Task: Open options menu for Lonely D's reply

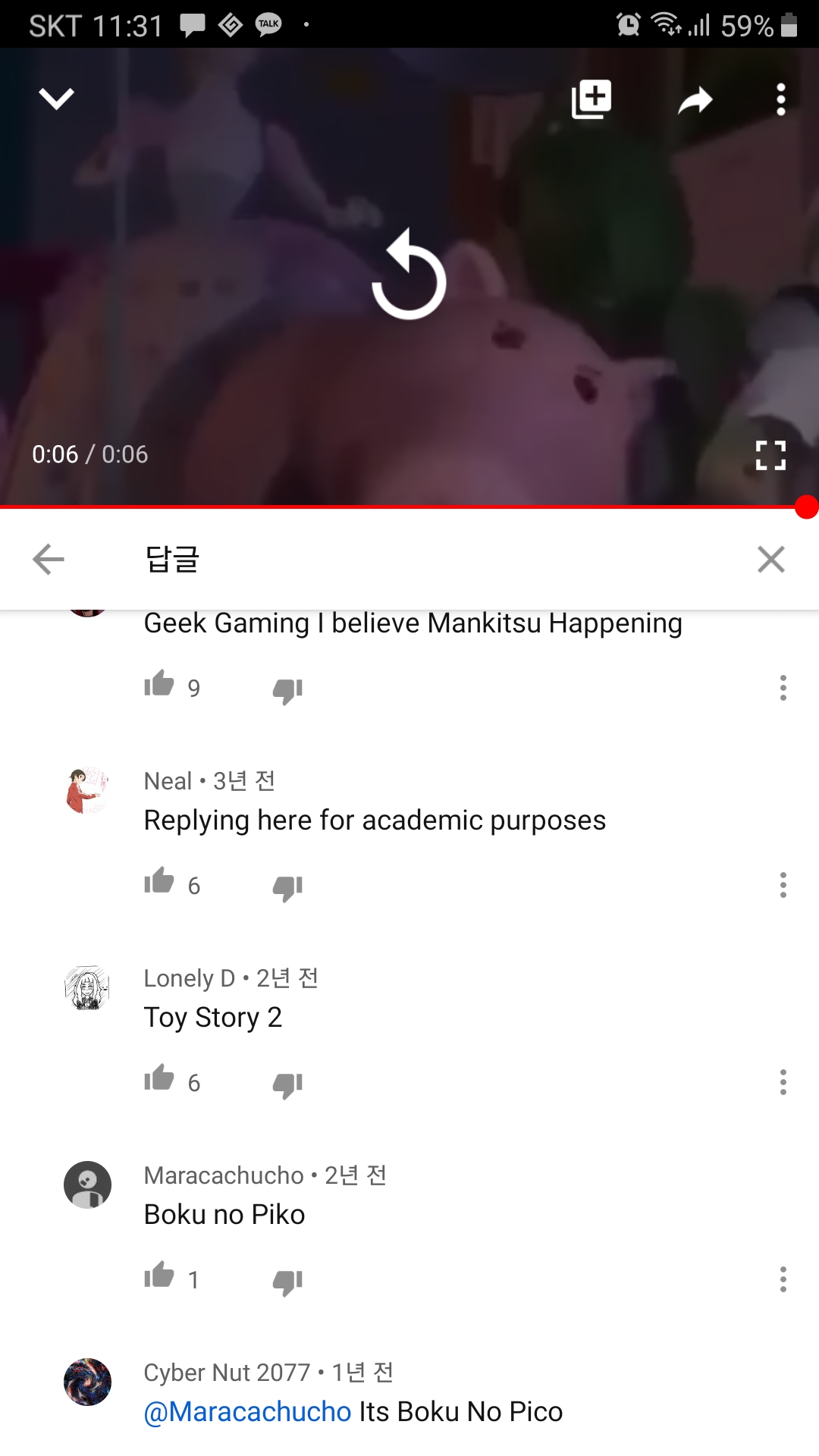Action: (x=783, y=1082)
